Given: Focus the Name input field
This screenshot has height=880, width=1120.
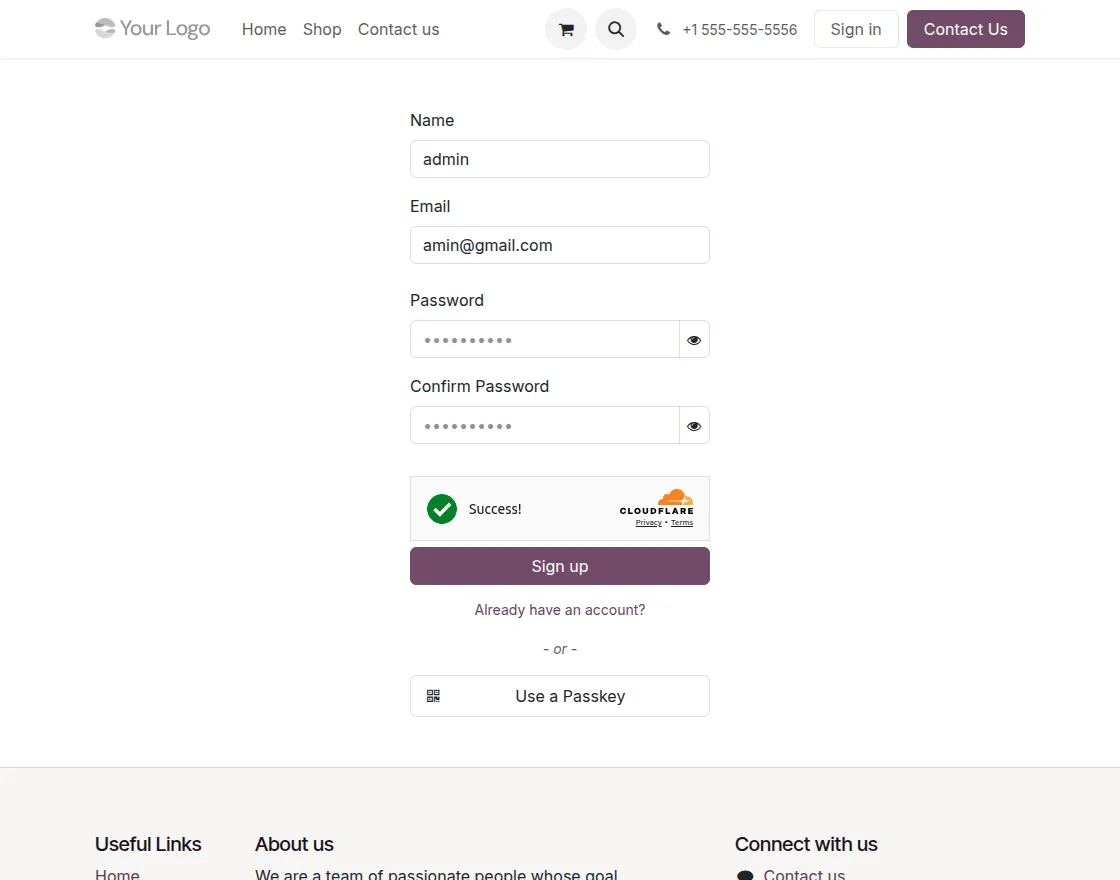Looking at the screenshot, I should tap(560, 159).
